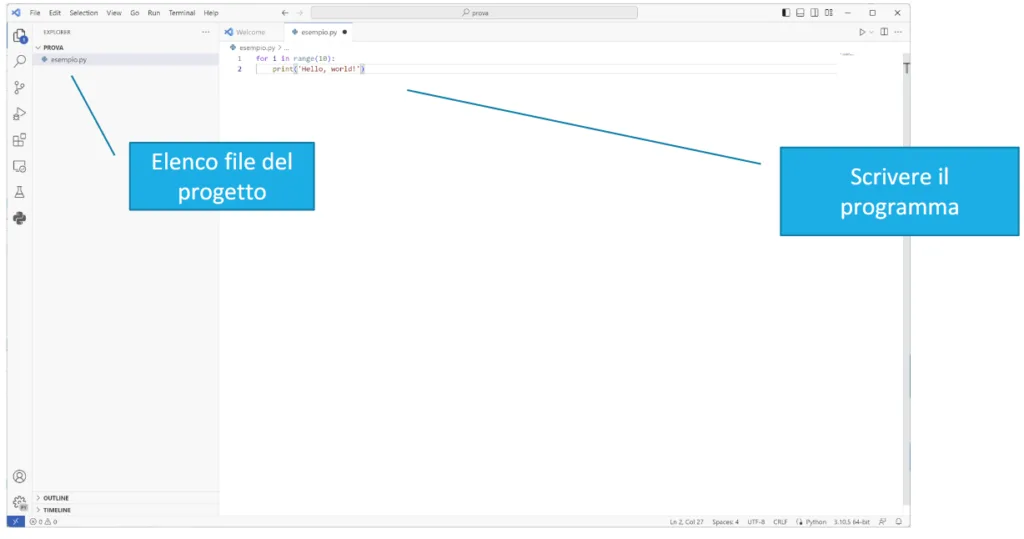
Task: Toggle the bottom panel layout icon
Action: click(800, 12)
